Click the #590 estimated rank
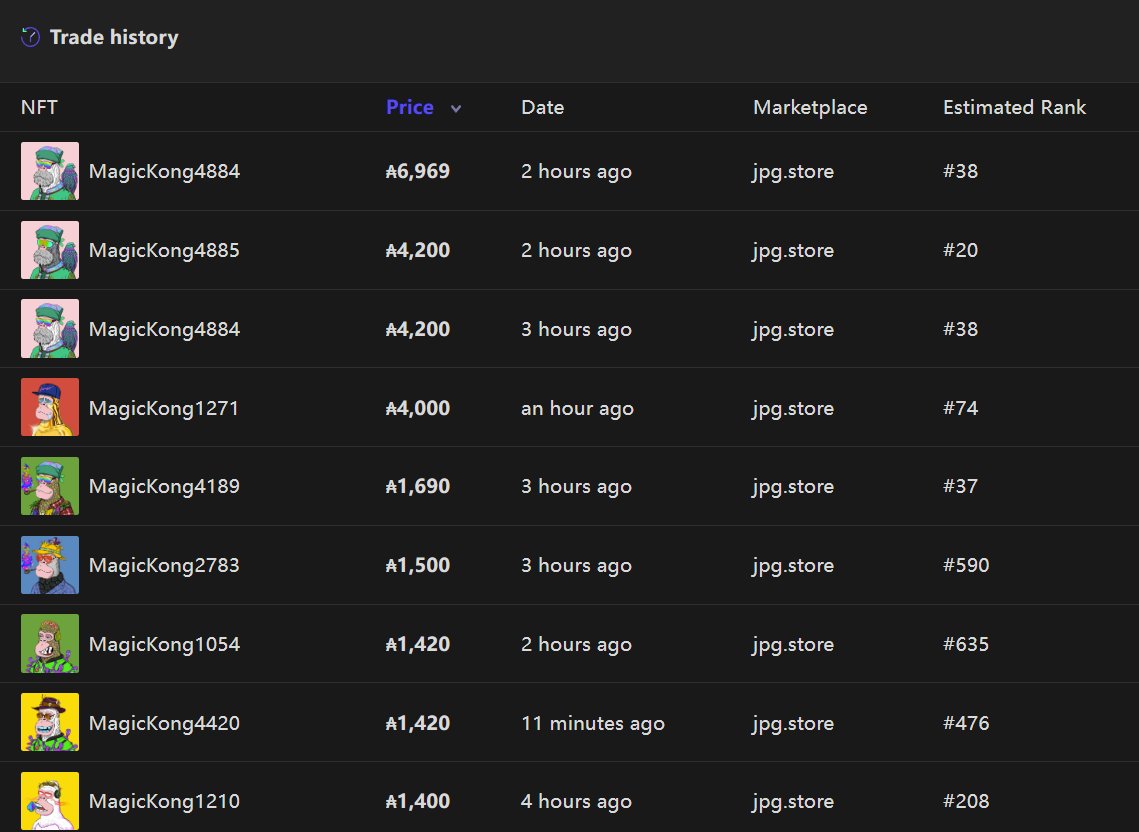Screen dimensions: 1139x832 click(x=966, y=565)
